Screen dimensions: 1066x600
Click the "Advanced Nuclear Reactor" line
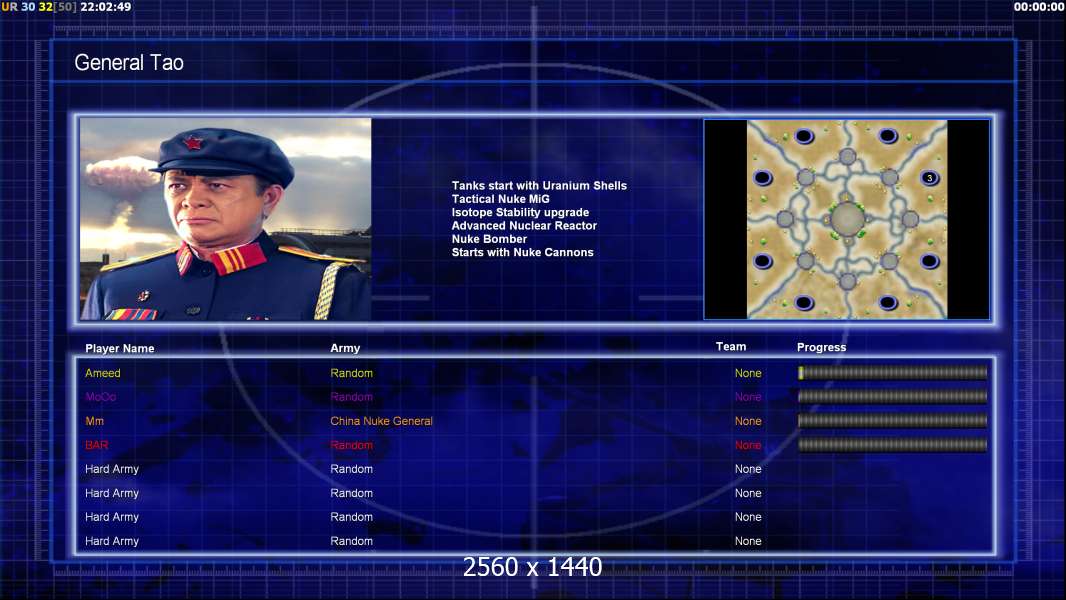click(524, 226)
